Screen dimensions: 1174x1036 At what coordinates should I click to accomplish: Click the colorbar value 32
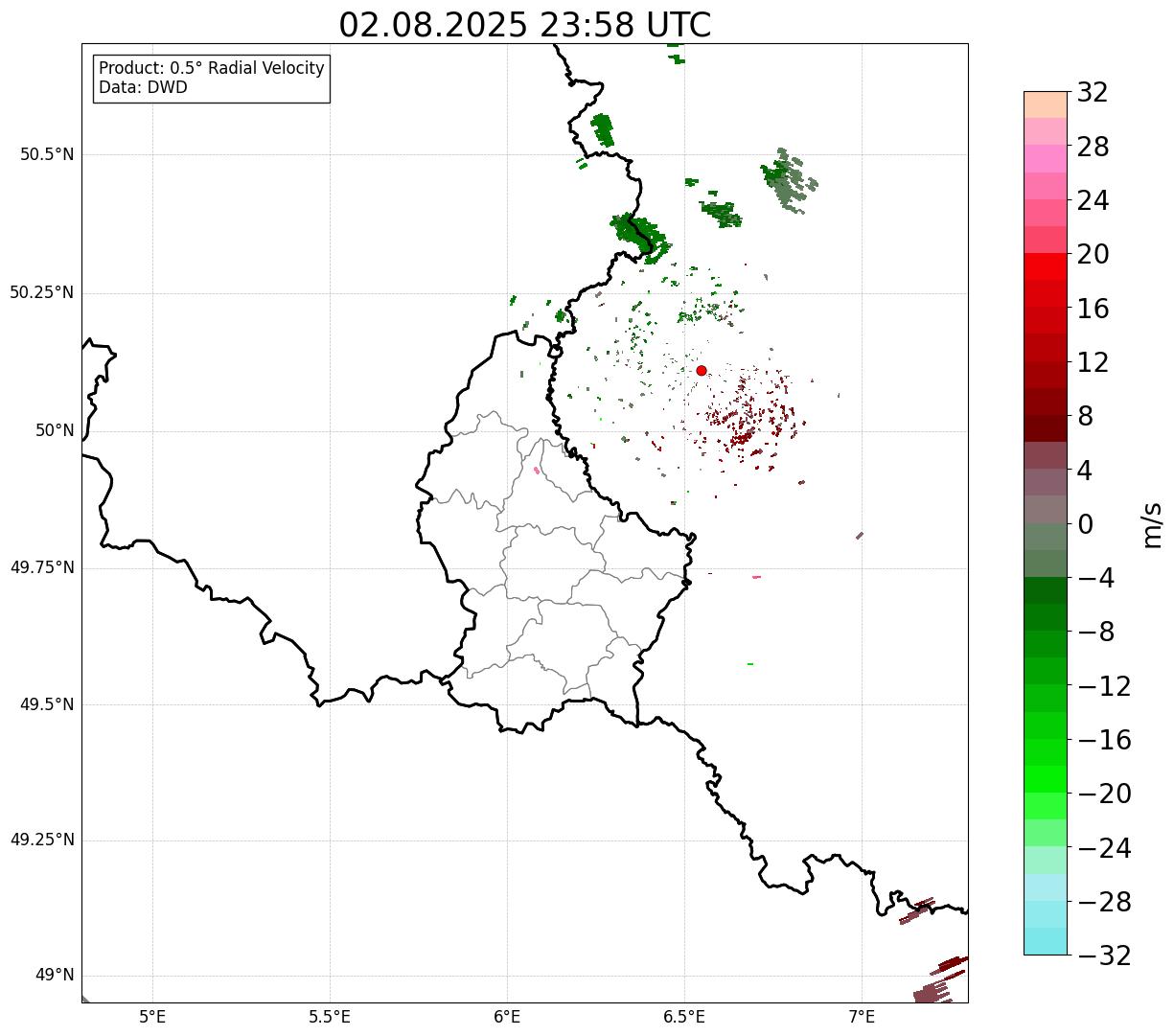(x=1093, y=92)
